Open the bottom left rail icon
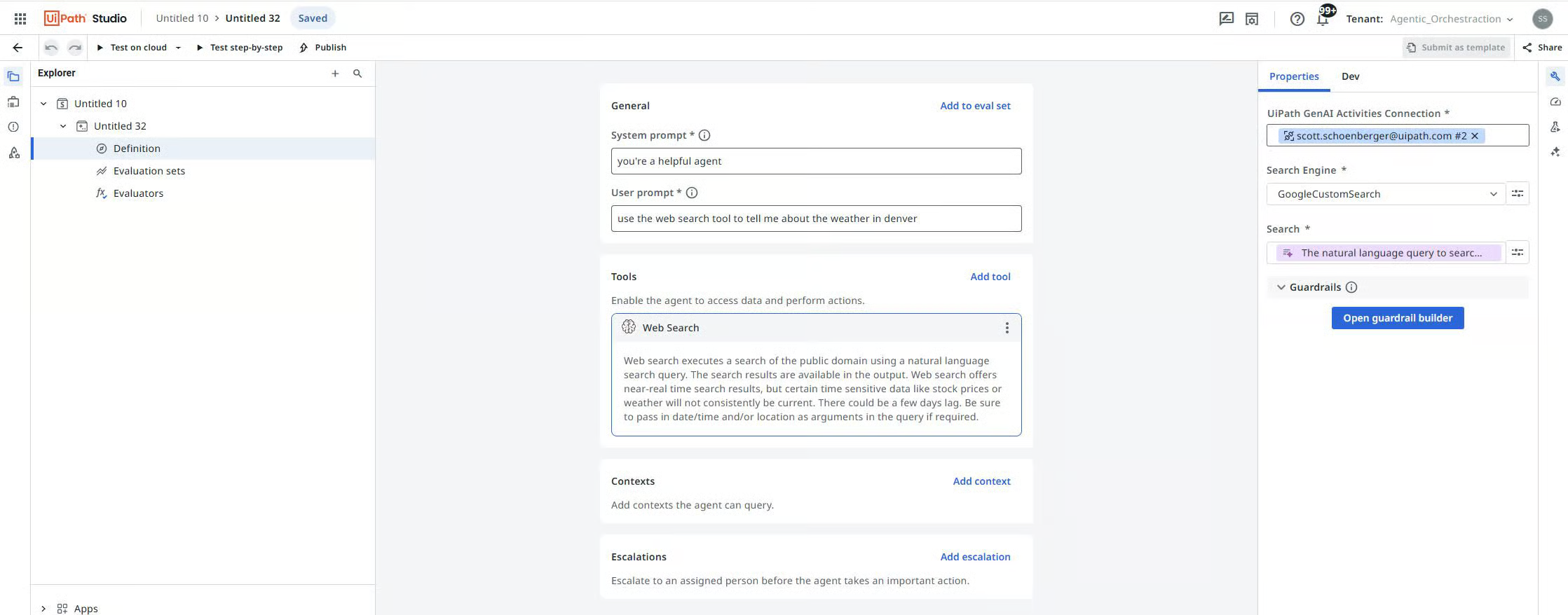Viewport: 1568px width, 615px height. pyautogui.click(x=13, y=153)
